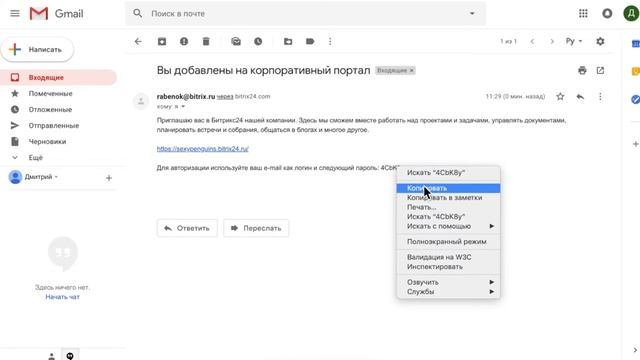The width and height of the screenshot is (640, 360).
Task: Expand search options dropdown arrow
Action: point(472,13)
